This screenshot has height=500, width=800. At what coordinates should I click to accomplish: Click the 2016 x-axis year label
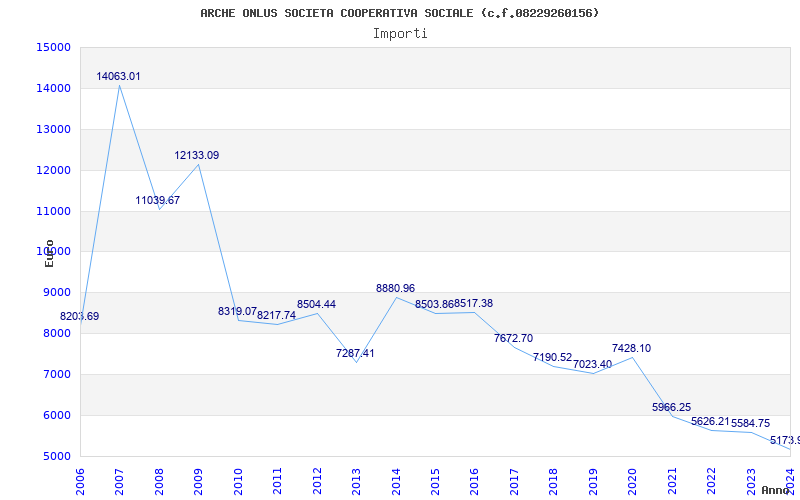[474, 481]
